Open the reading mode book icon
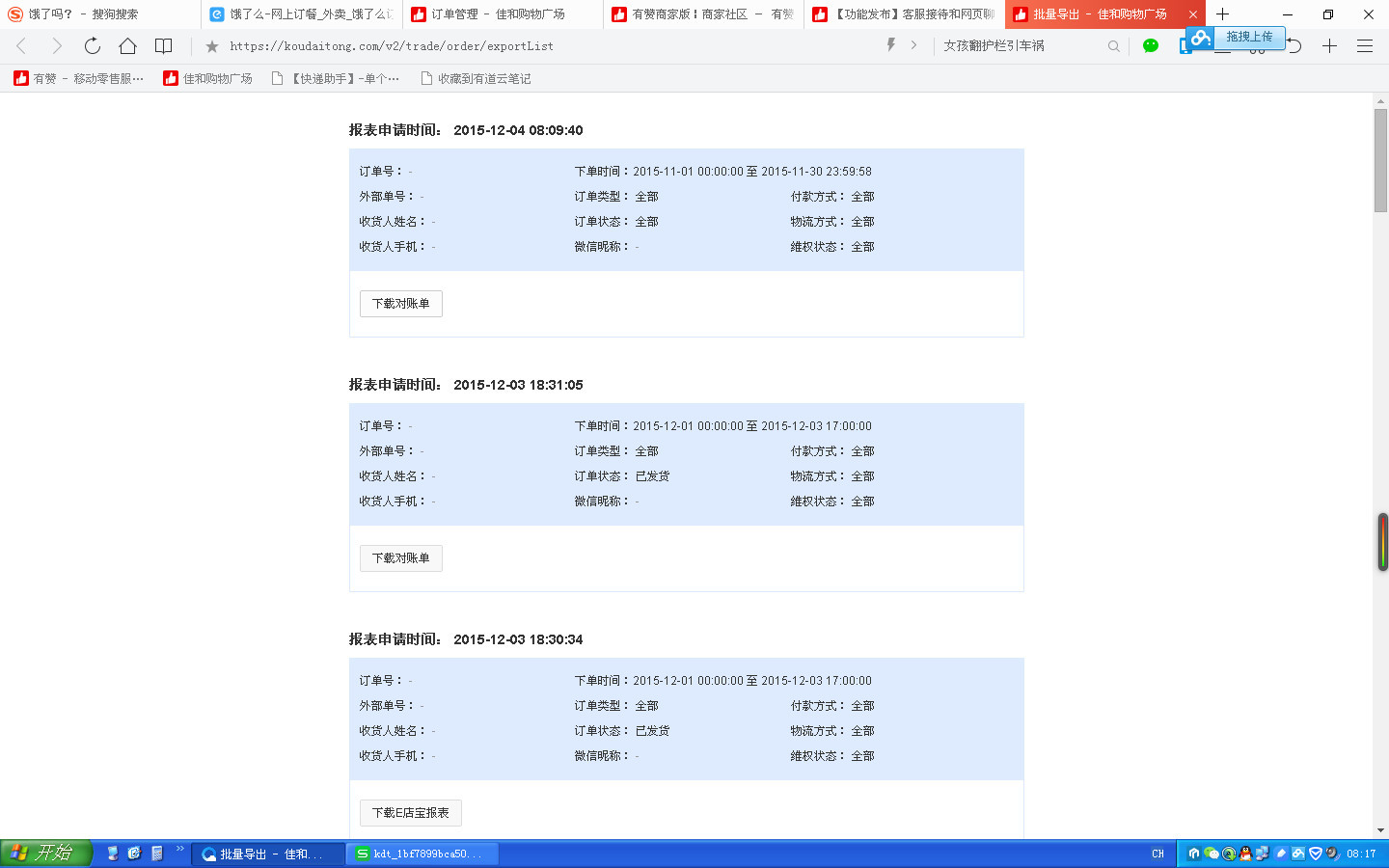Image resolution: width=1389 pixels, height=868 pixels. point(164,45)
